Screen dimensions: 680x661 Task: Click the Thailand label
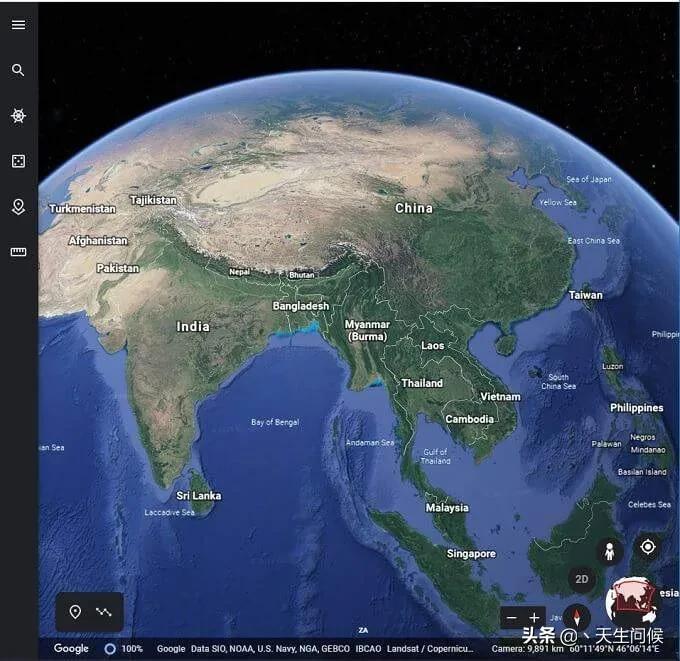click(x=422, y=383)
